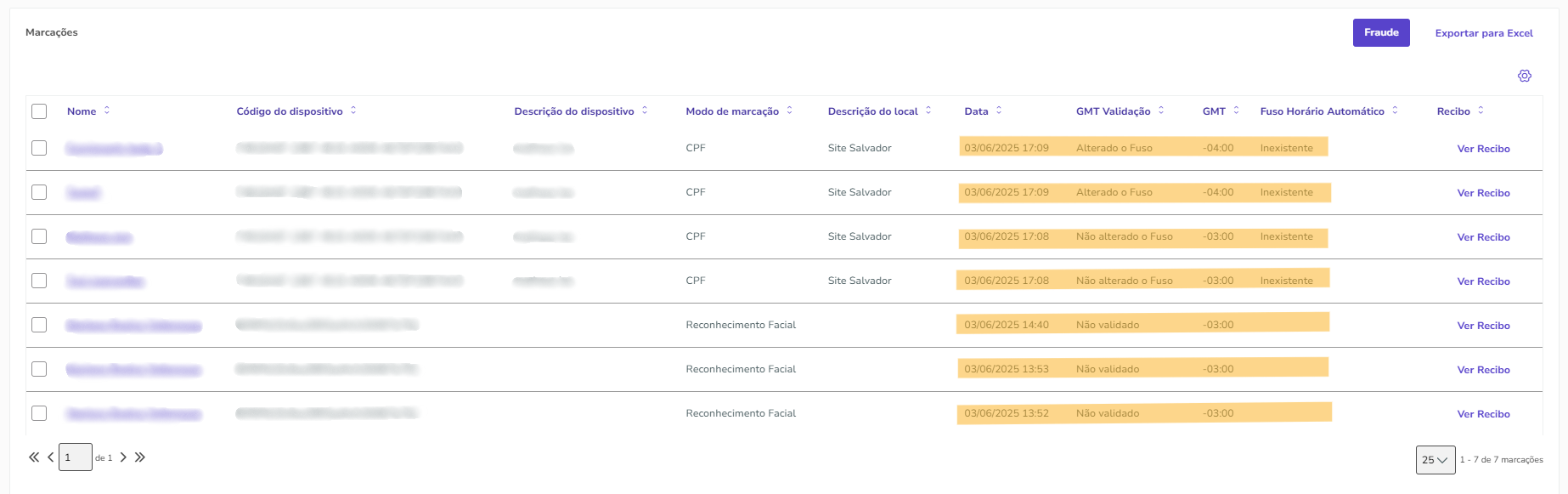
Task: Sort by GMT Validação sort icon
Action: tap(1161, 111)
